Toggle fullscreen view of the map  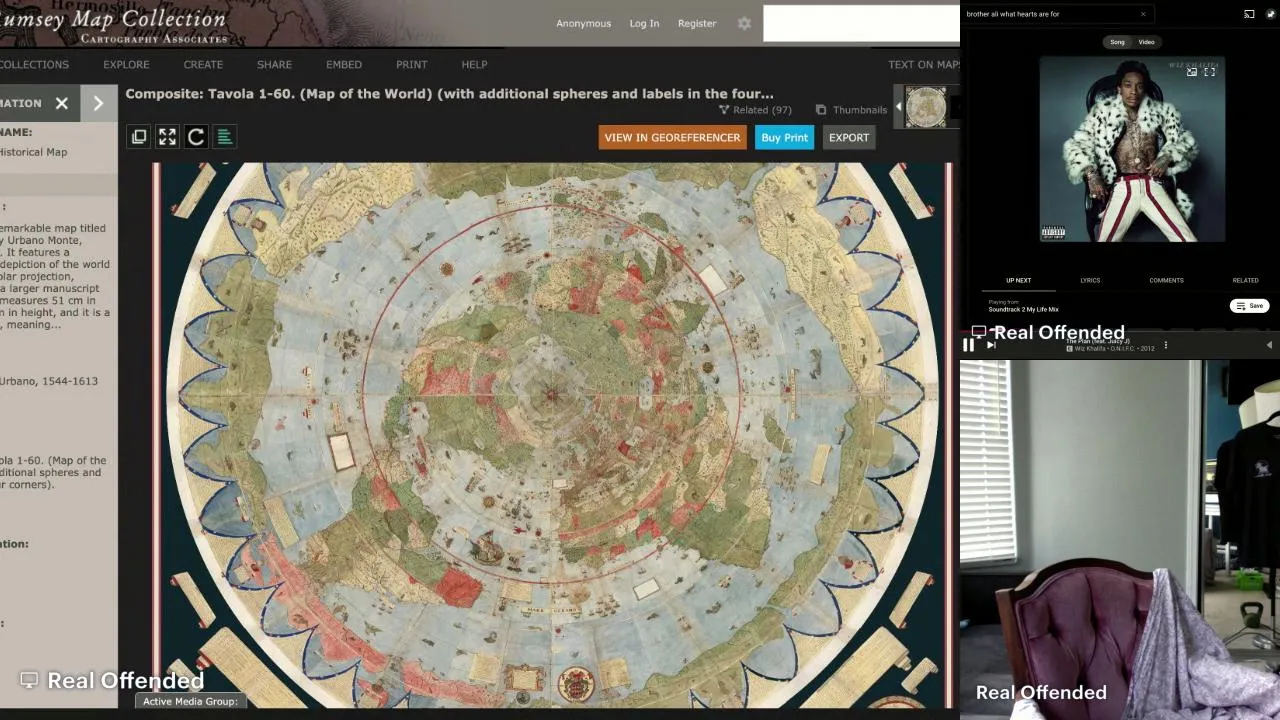tap(167, 137)
